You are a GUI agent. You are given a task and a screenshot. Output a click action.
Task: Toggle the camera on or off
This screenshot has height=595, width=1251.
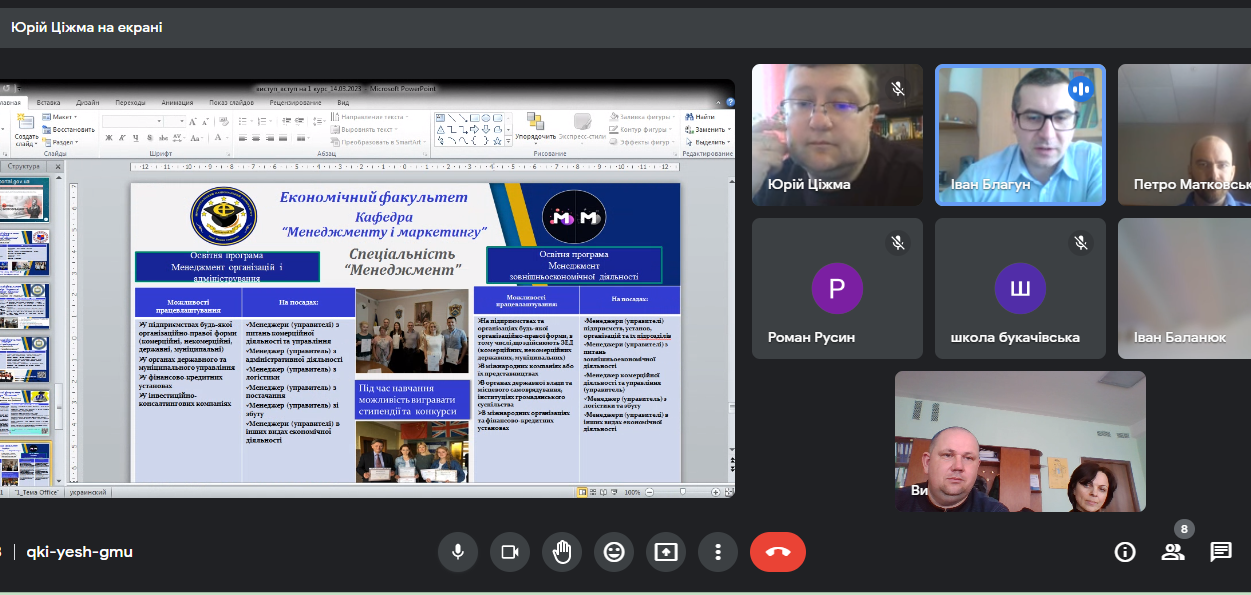tap(510, 551)
